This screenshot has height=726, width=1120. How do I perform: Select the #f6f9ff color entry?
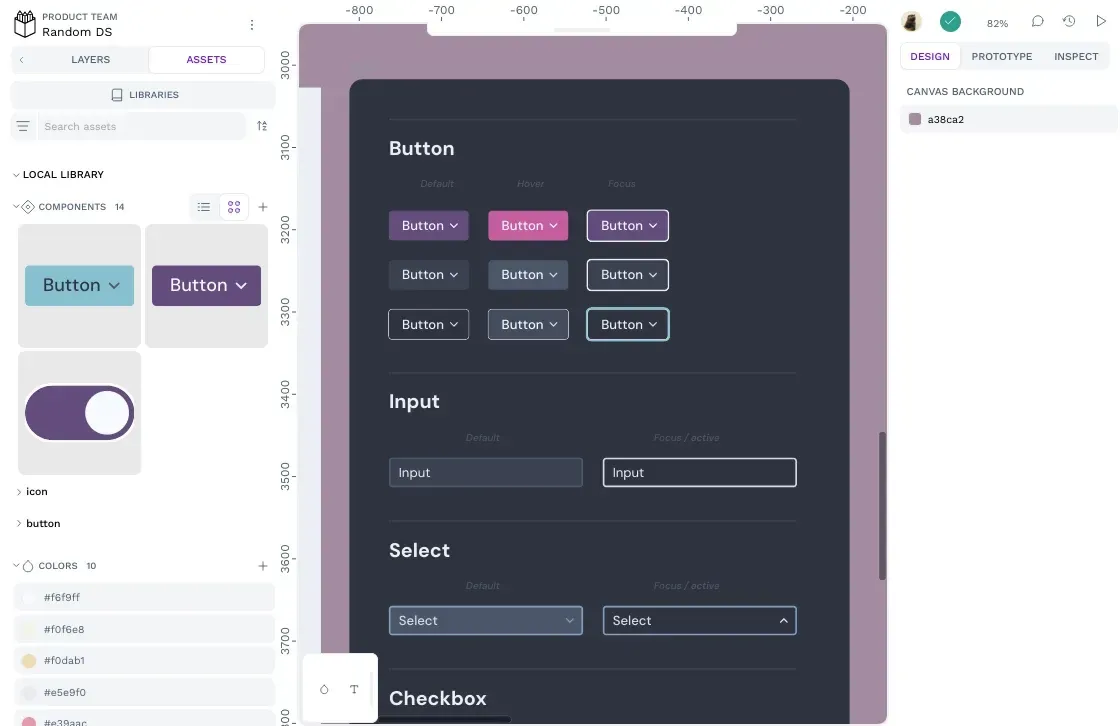144,597
